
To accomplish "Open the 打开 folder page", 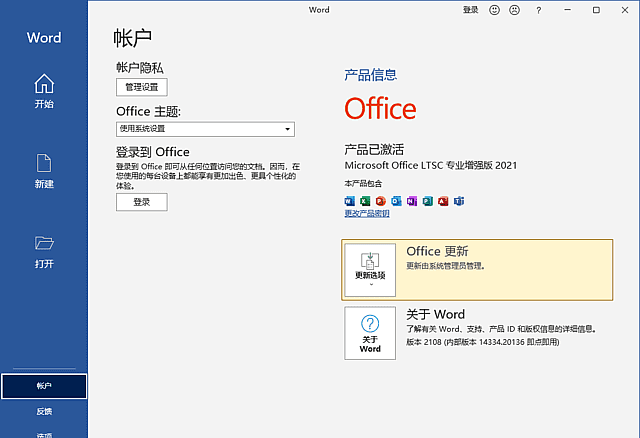I will (44, 251).
